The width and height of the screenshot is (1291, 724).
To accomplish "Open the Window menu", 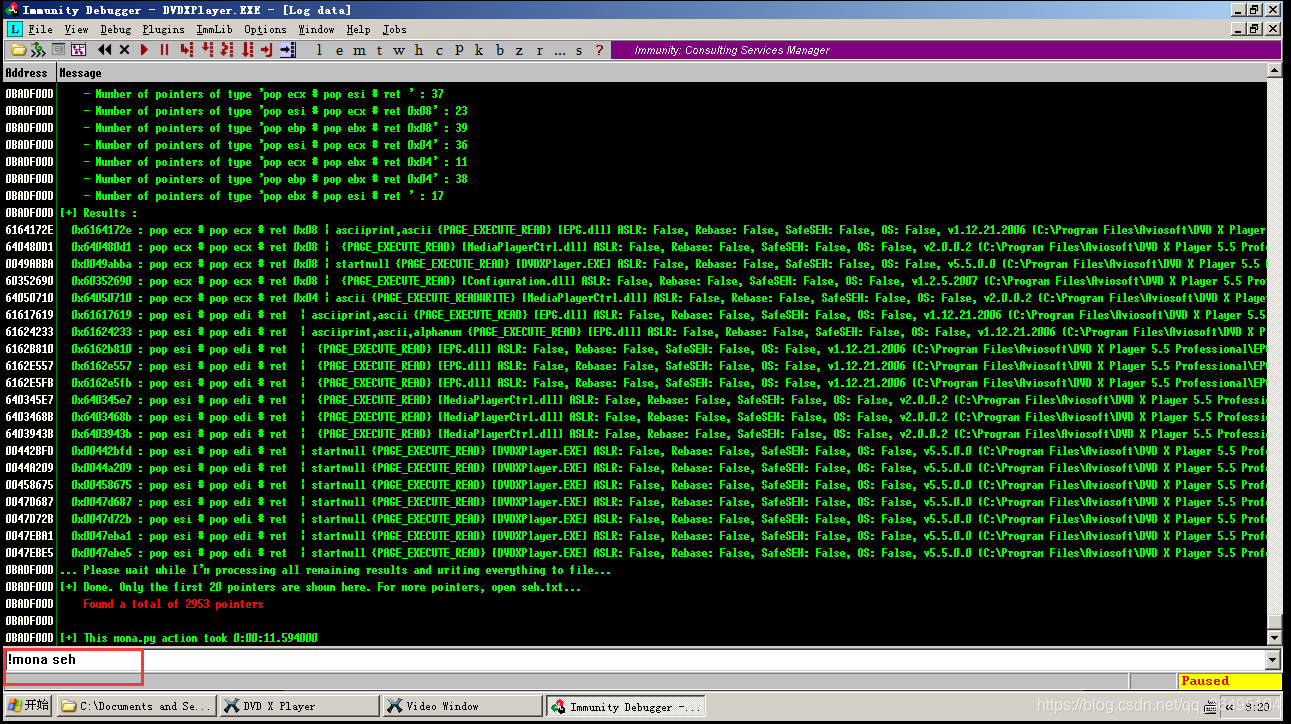I will [316, 29].
